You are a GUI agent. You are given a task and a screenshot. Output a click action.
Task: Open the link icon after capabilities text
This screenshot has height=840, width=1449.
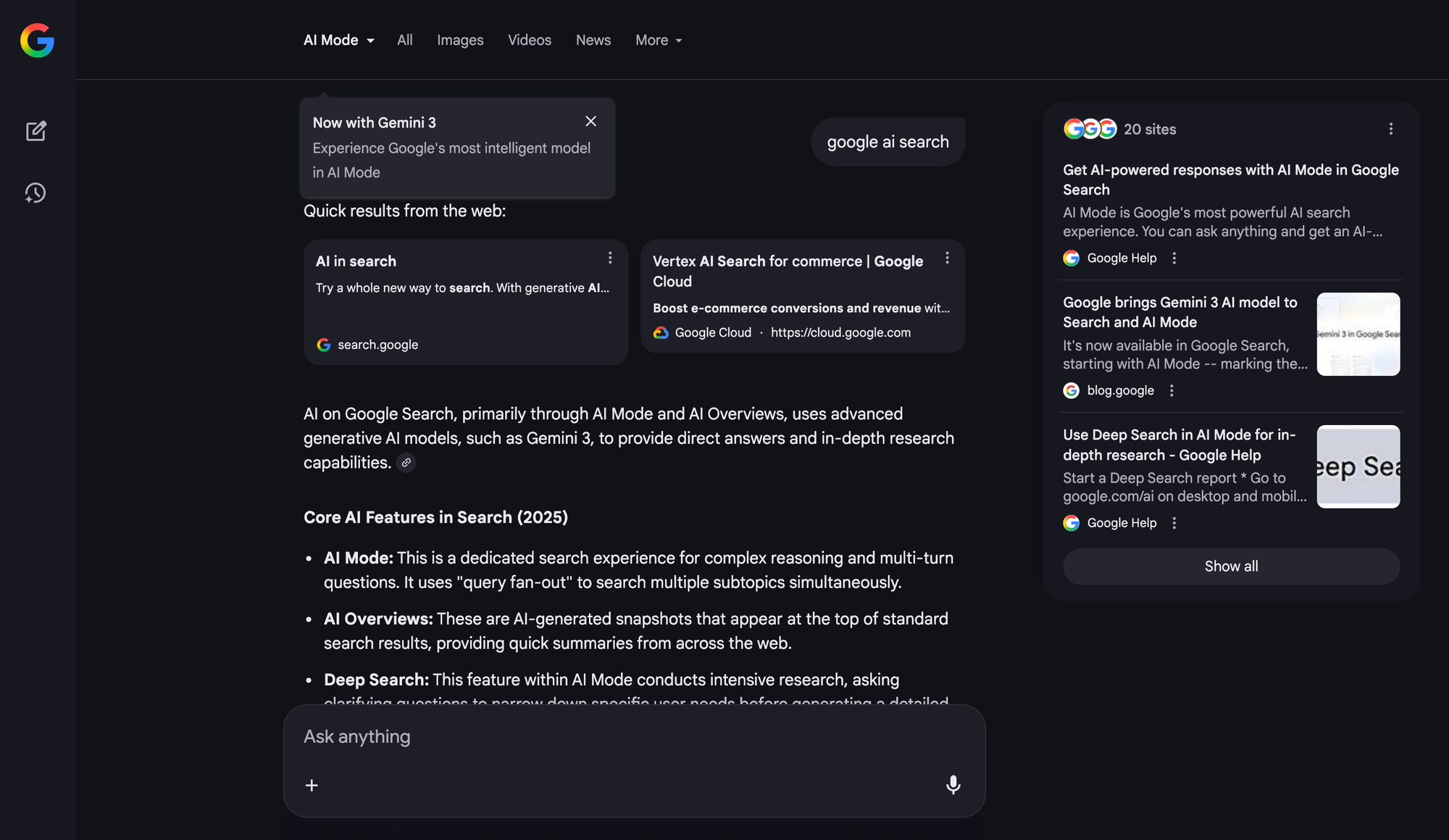tap(406, 463)
